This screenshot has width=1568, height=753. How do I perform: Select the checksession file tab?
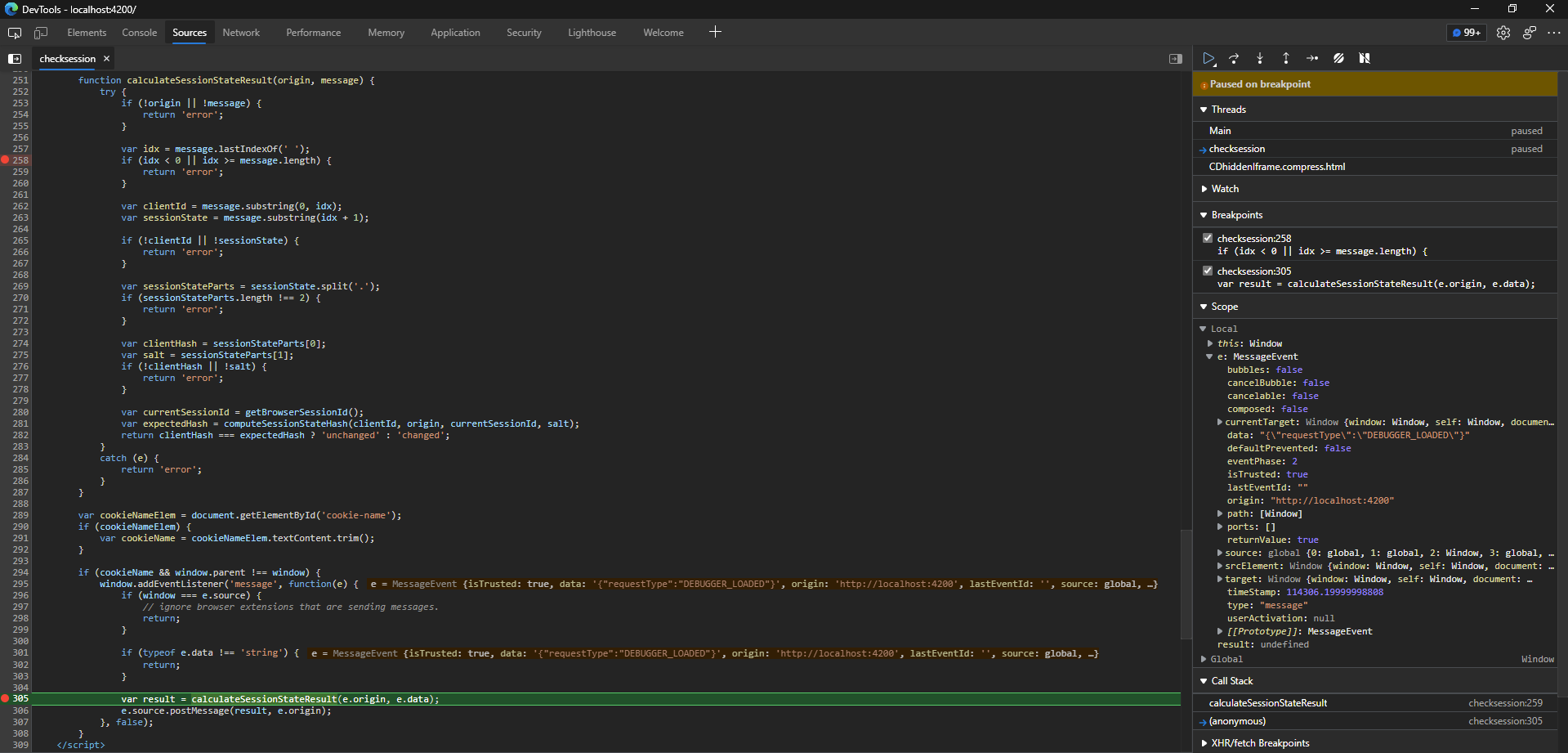click(68, 59)
